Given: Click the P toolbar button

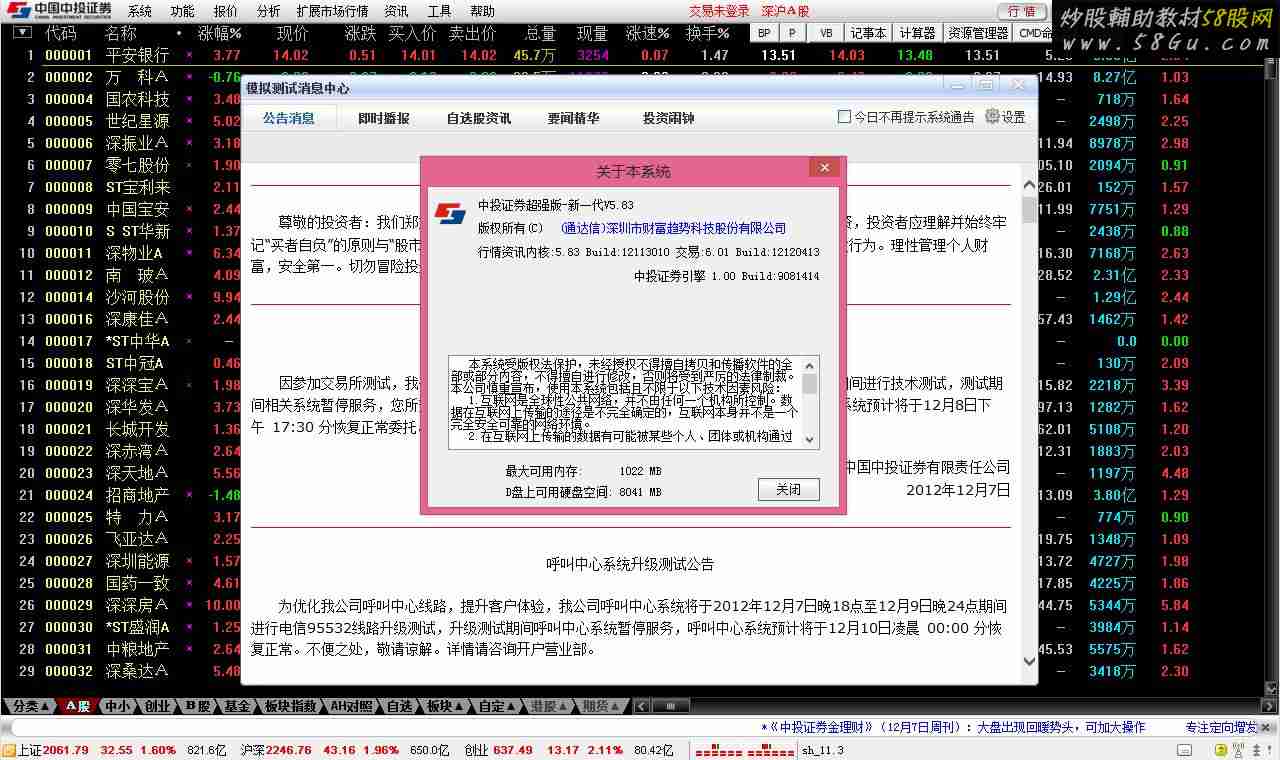Looking at the screenshot, I should pos(794,33).
